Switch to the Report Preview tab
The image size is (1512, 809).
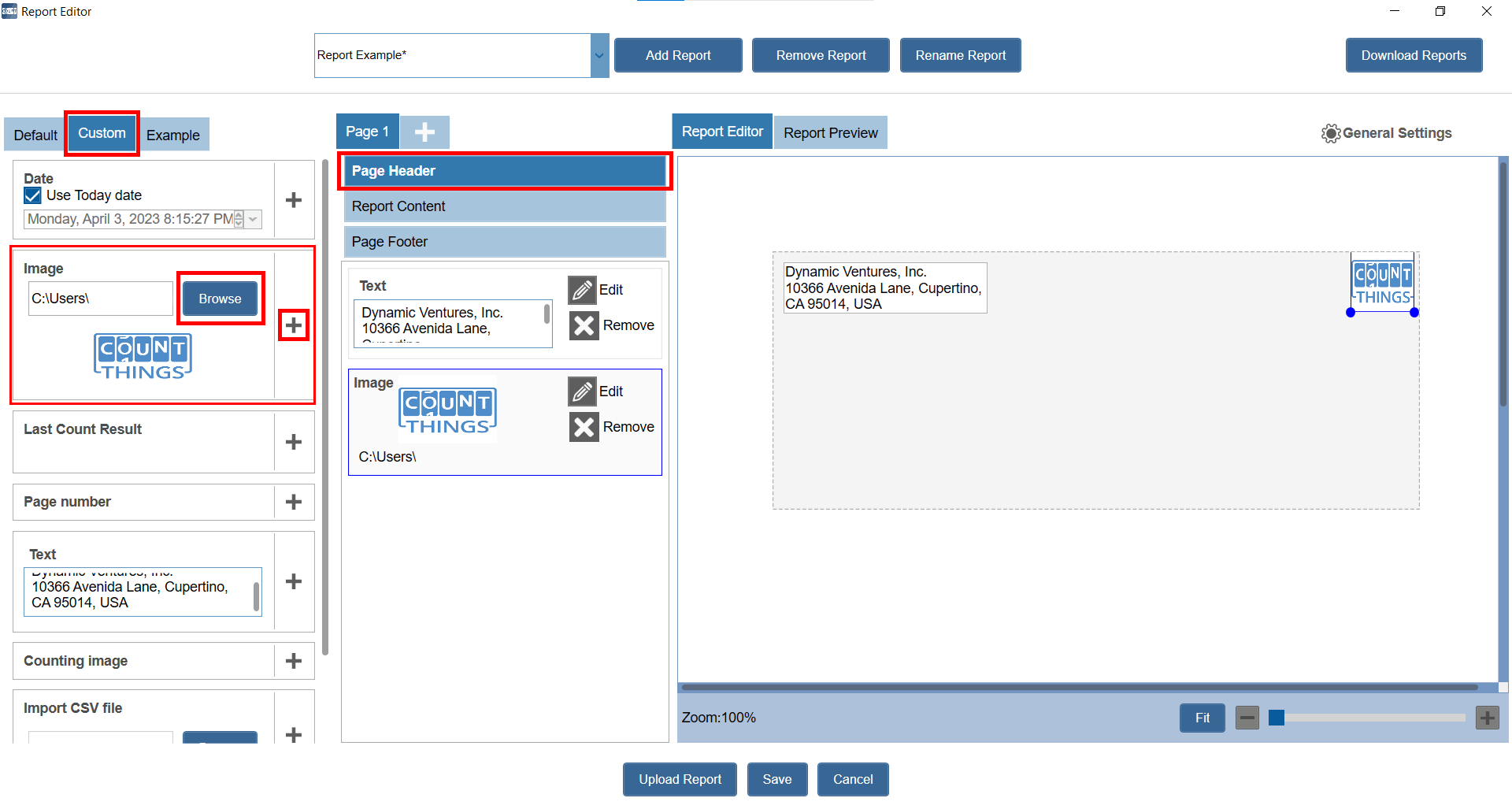coord(830,133)
